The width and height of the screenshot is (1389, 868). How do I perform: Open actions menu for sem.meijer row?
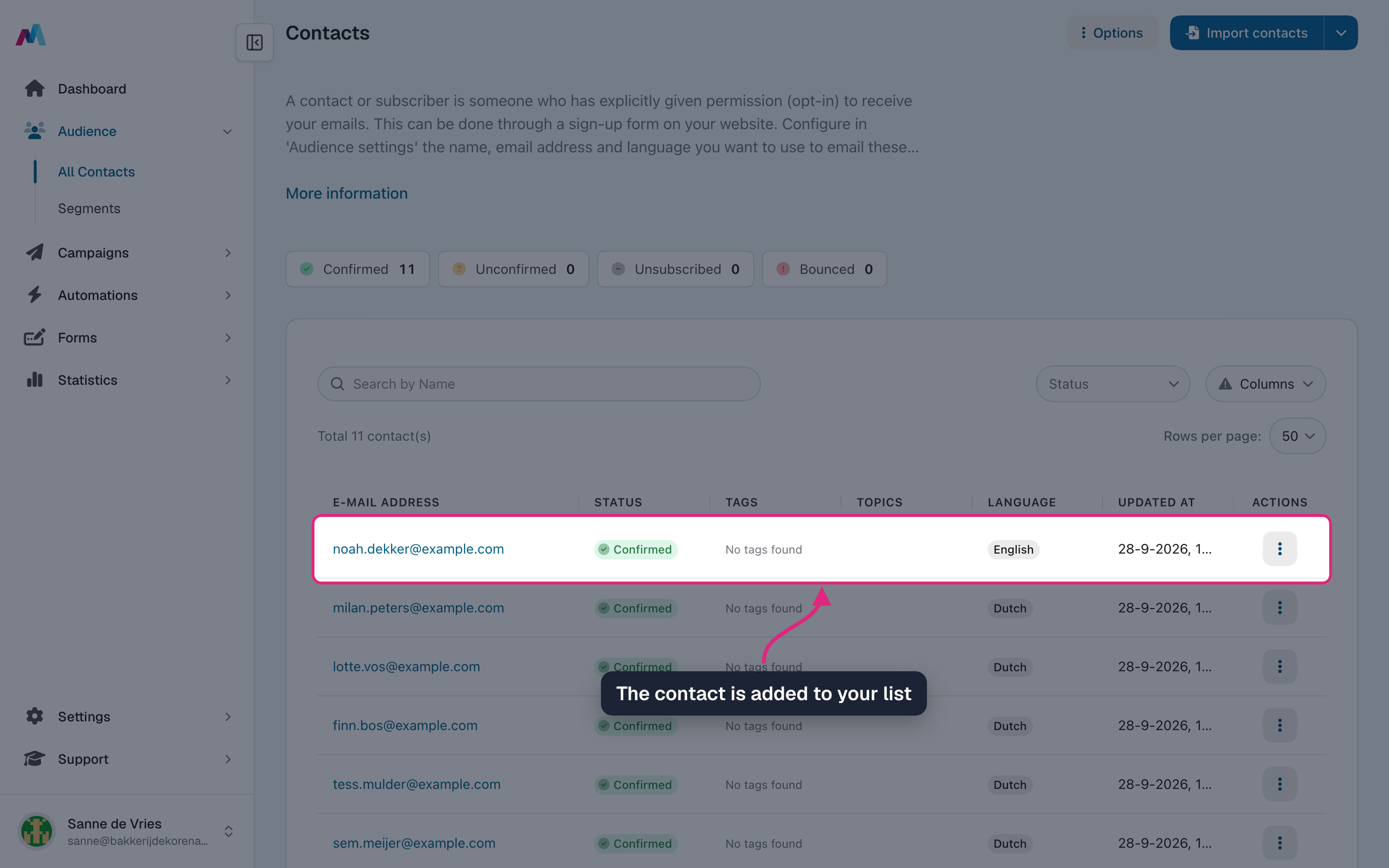coord(1280,843)
